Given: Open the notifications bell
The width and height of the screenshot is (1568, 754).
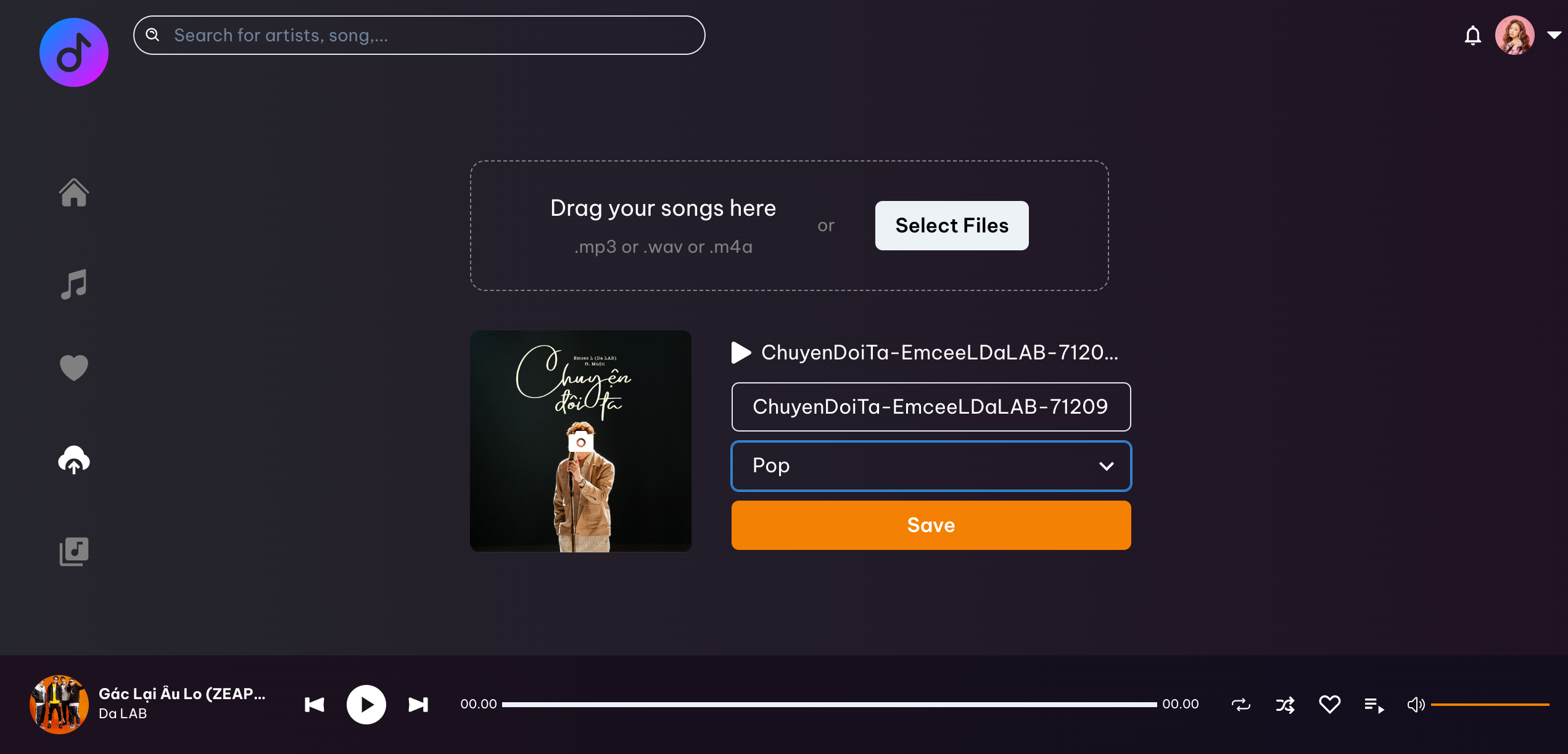Looking at the screenshot, I should [x=1473, y=36].
